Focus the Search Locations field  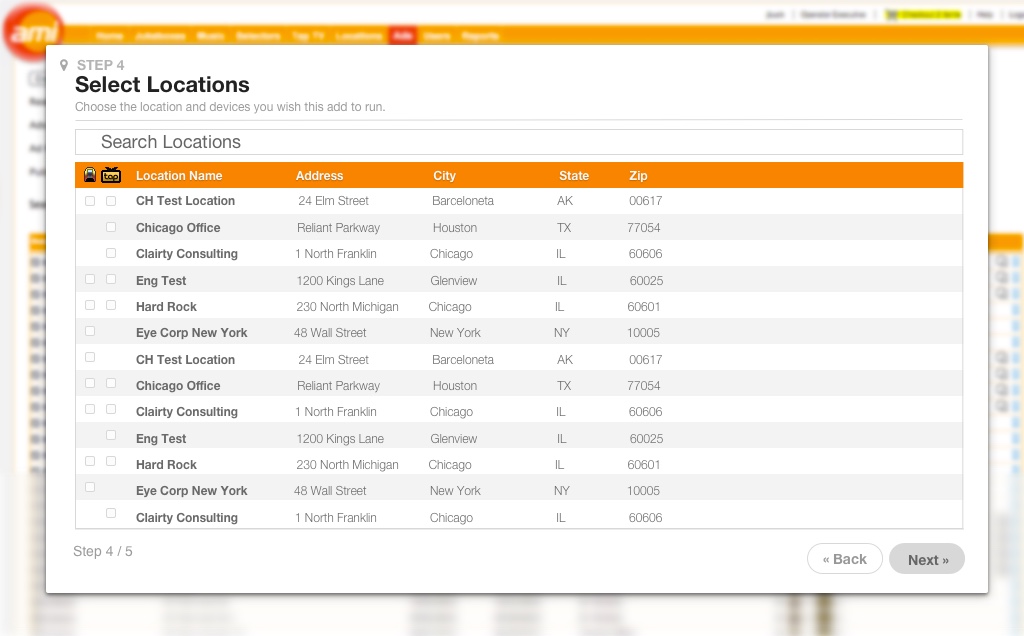[x=518, y=142]
